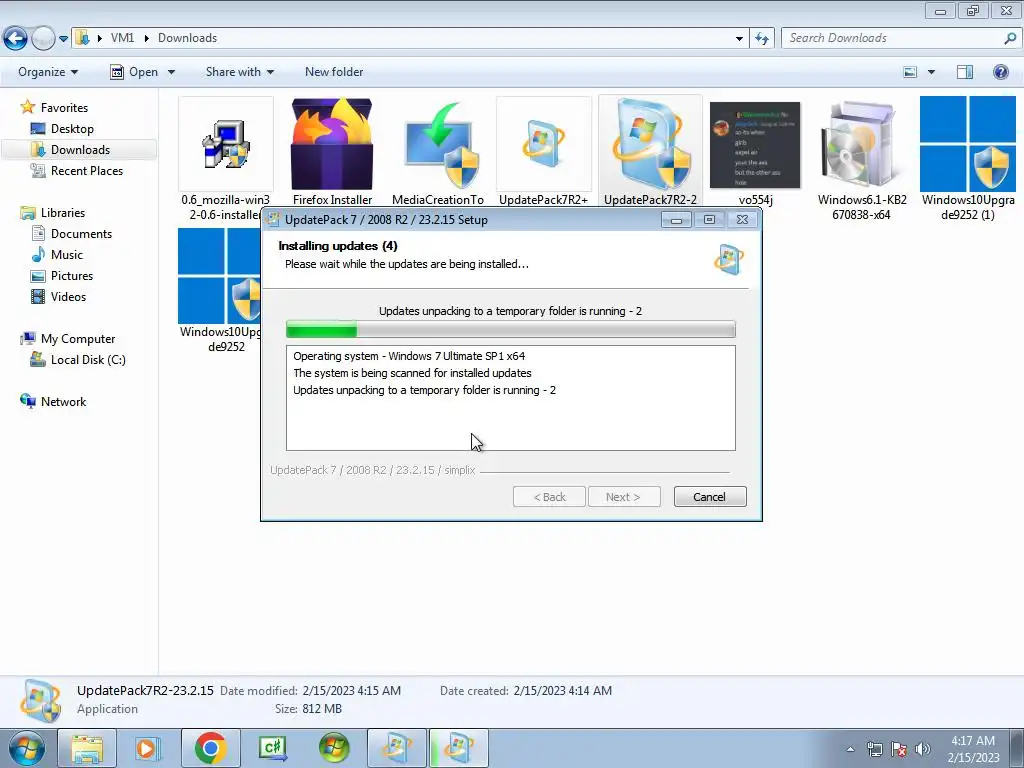Change the view with the view icon
Screen dimensions: 1024x768
[x=910, y=72]
